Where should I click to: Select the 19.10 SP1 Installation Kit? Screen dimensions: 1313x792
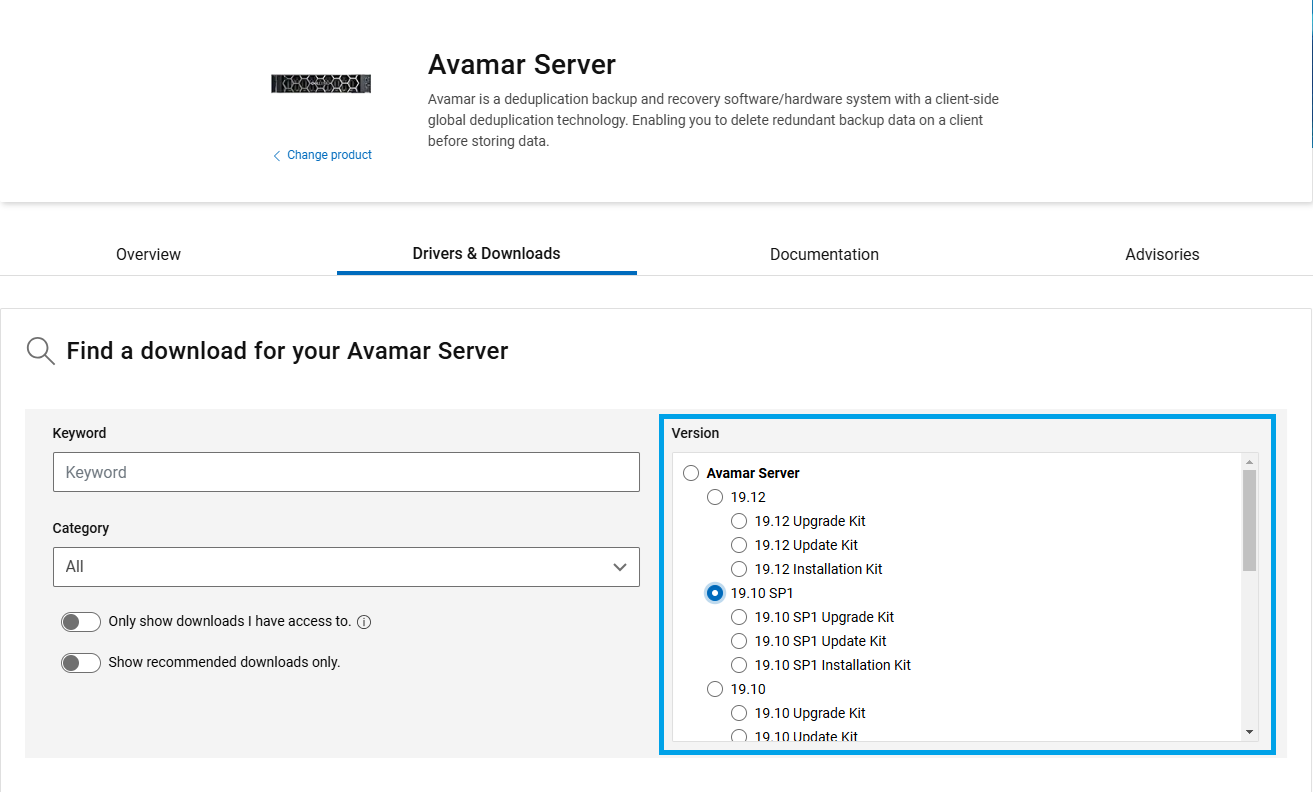point(739,664)
